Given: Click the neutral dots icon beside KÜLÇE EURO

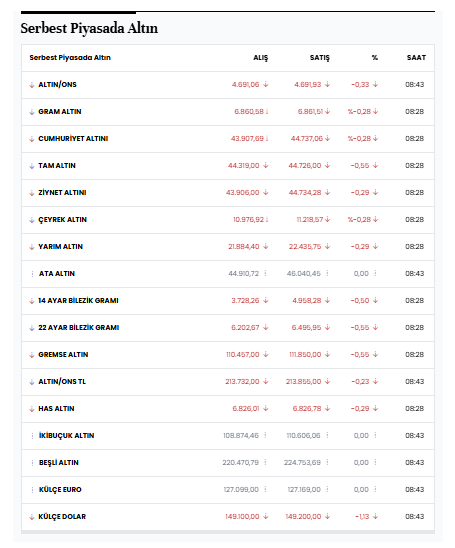Looking at the screenshot, I should tap(32, 490).
